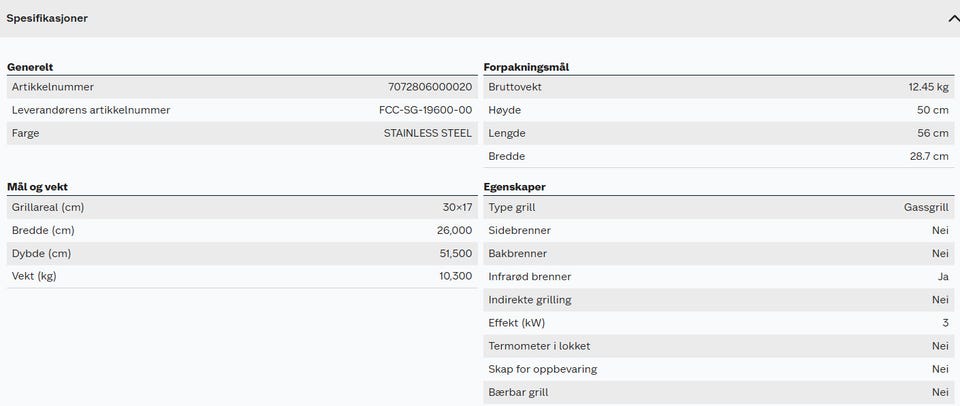
Task: Click the Dybde (cm) value 51,500
Action: pos(455,253)
